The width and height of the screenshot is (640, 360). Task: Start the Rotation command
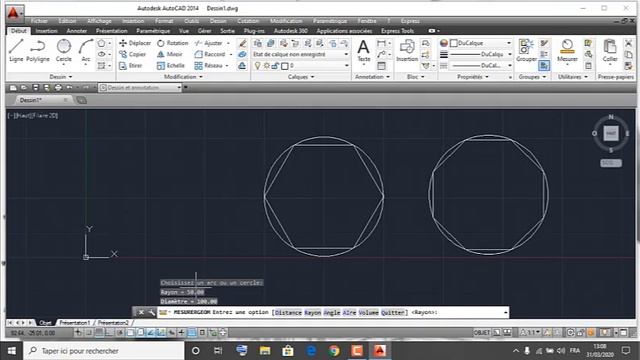pos(172,43)
